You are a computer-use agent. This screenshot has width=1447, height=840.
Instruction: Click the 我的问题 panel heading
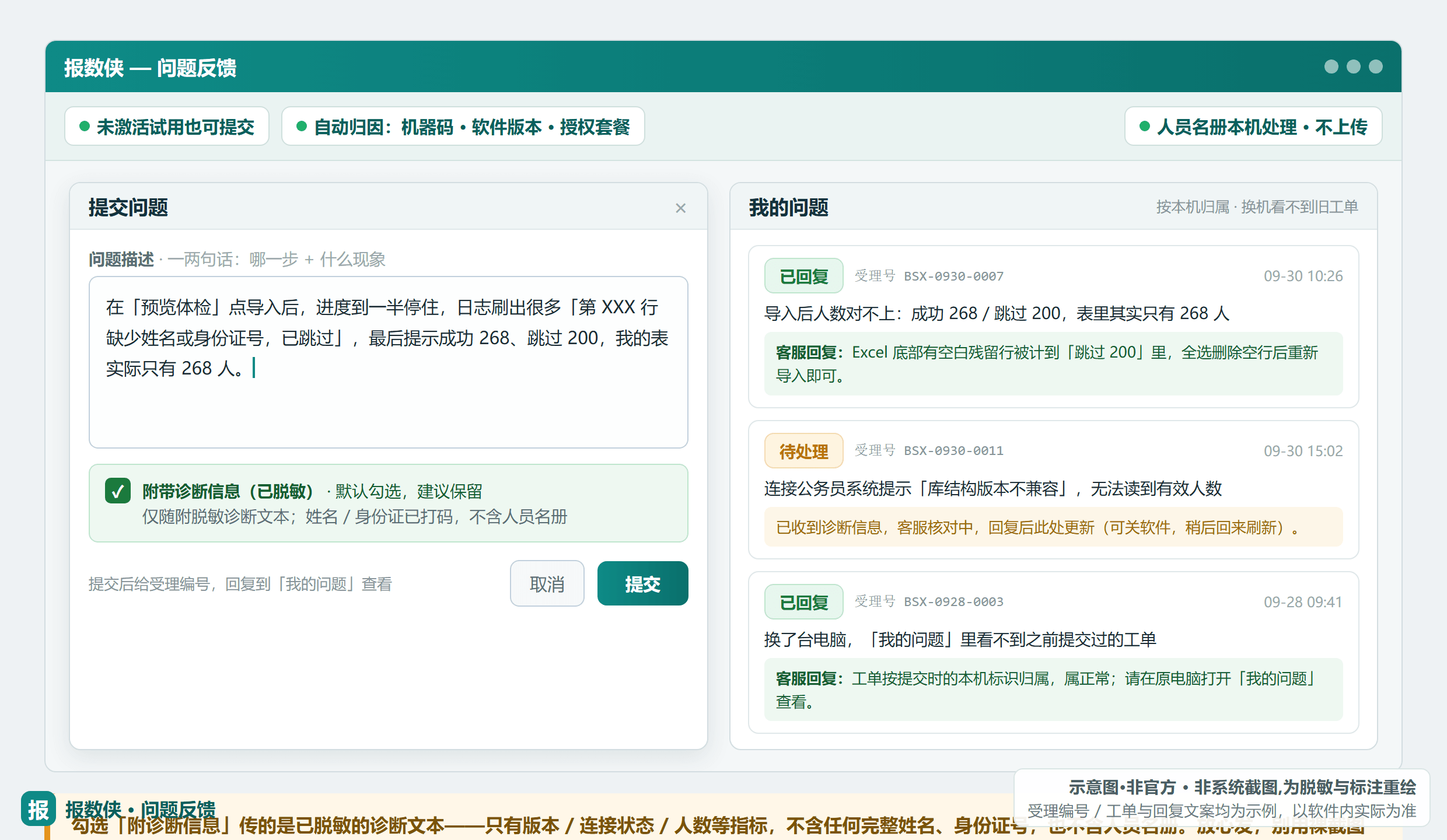tap(788, 208)
